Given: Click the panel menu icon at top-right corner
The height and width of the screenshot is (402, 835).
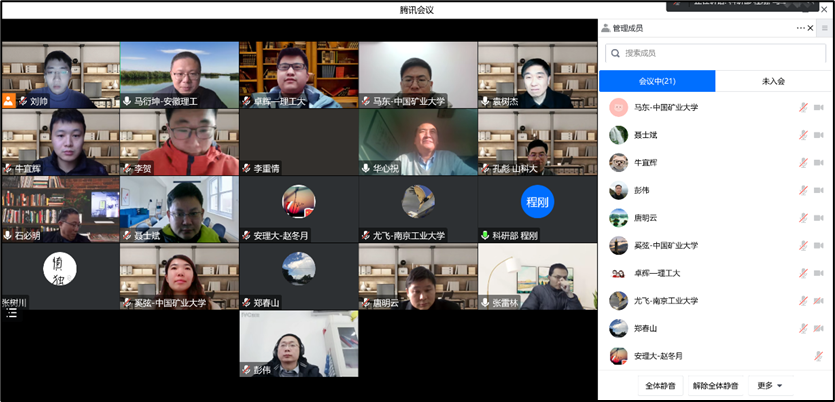Looking at the screenshot, I should click(x=825, y=28).
